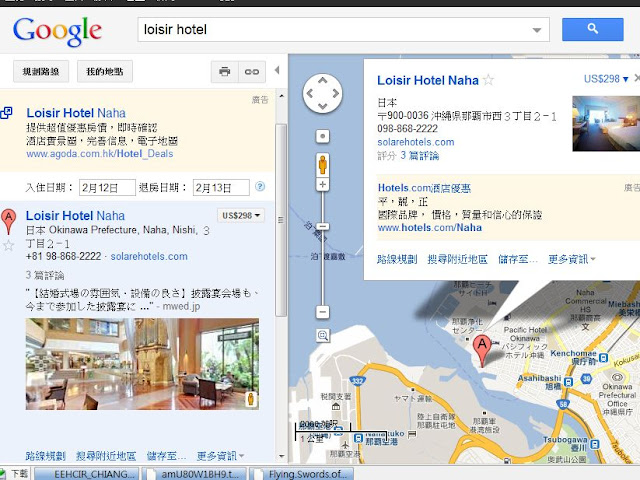The height and width of the screenshot is (480, 640).
Task: Click the map zoom out minus button
Action: tap(322, 312)
